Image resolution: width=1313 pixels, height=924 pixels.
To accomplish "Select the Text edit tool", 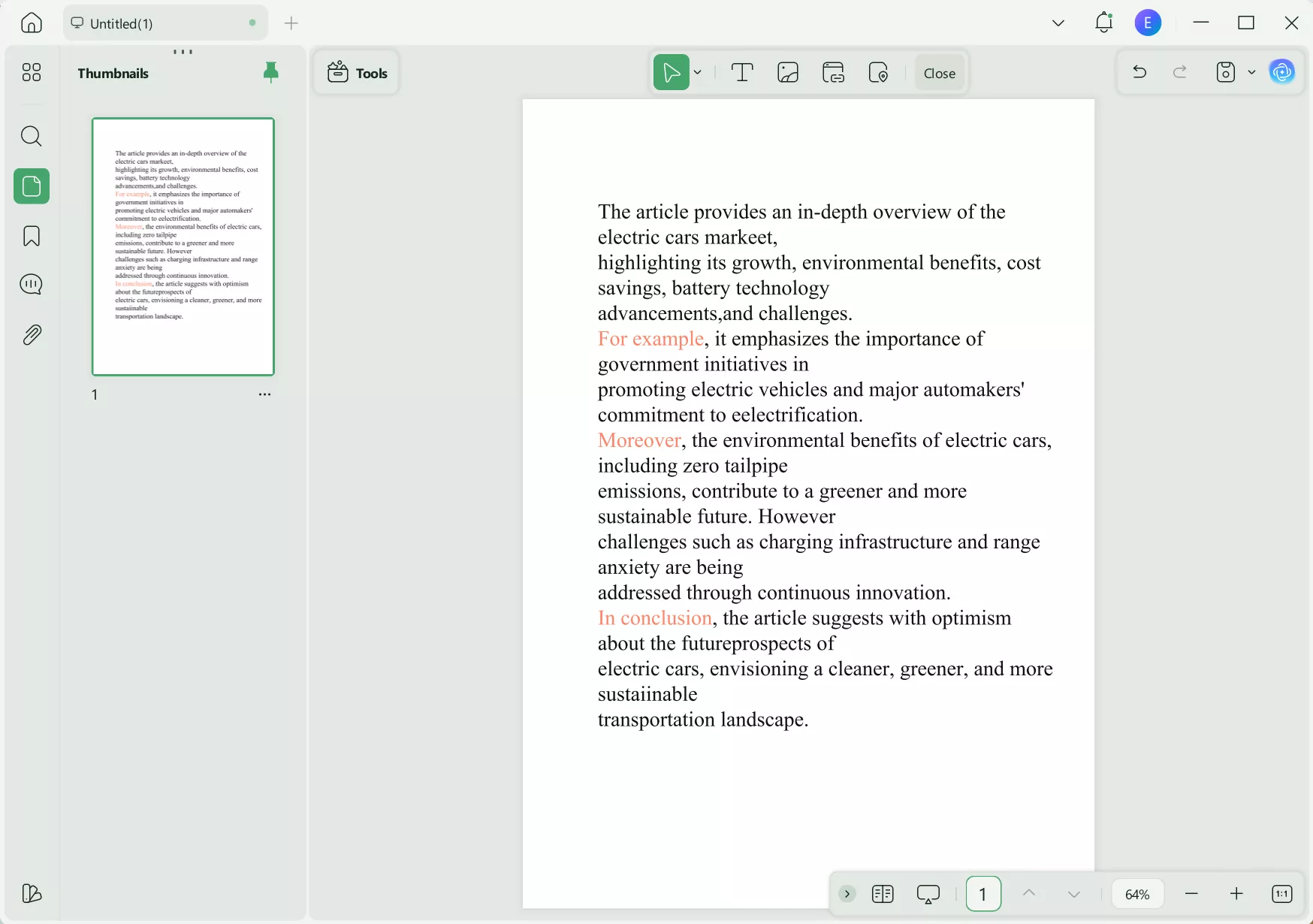I will [x=742, y=73].
